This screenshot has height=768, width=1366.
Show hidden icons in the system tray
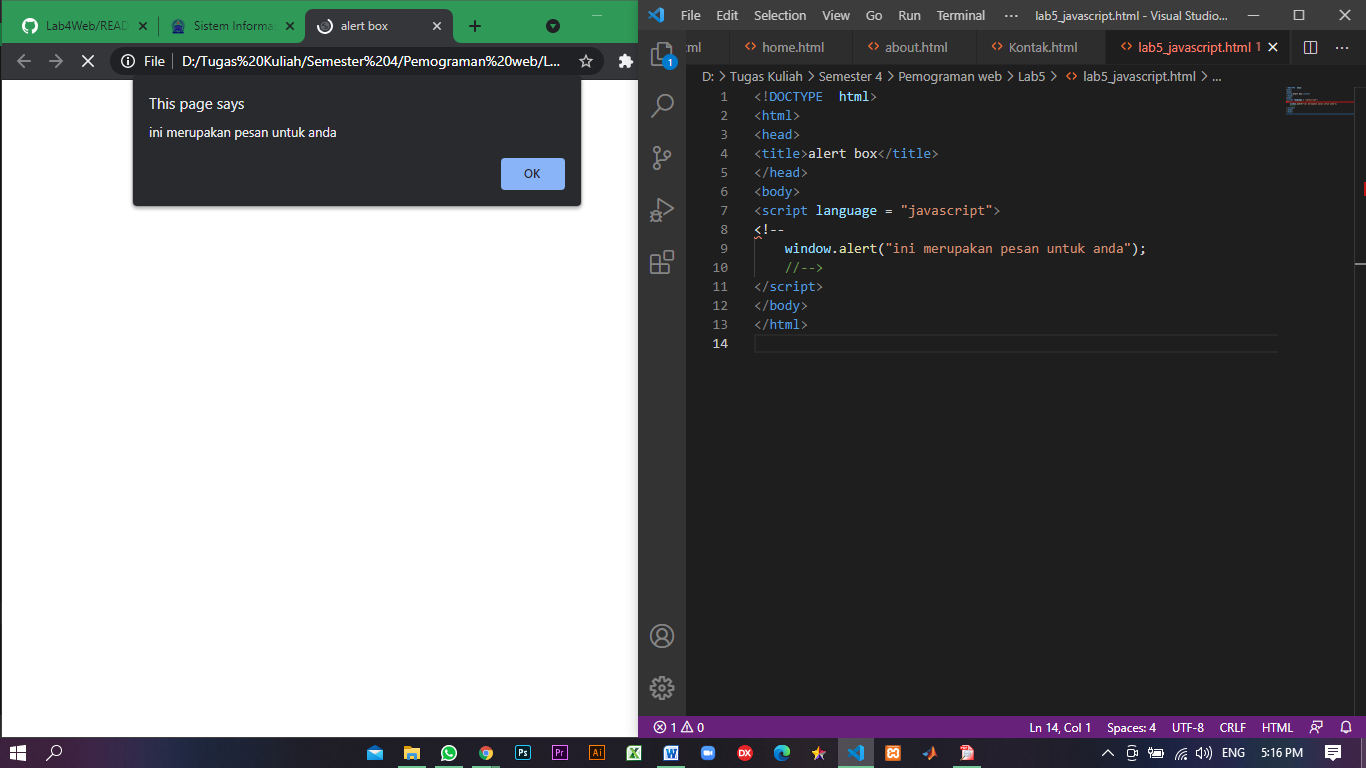tap(1108, 753)
